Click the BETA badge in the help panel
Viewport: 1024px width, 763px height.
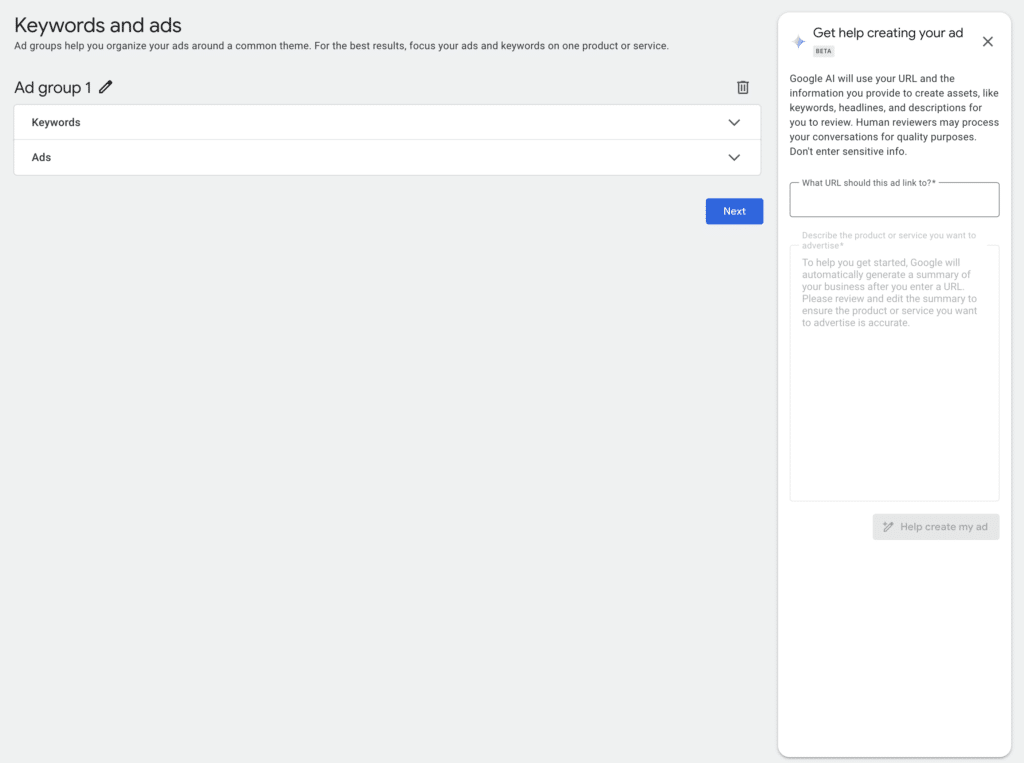click(823, 51)
